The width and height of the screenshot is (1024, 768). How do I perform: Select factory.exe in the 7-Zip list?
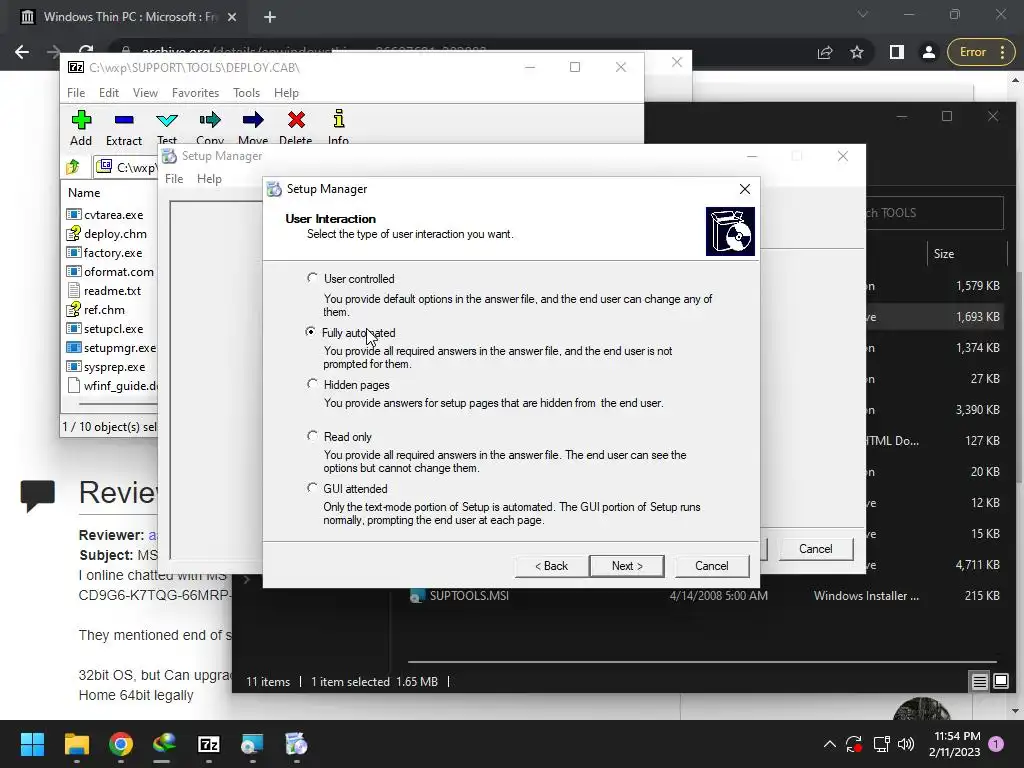(111, 253)
